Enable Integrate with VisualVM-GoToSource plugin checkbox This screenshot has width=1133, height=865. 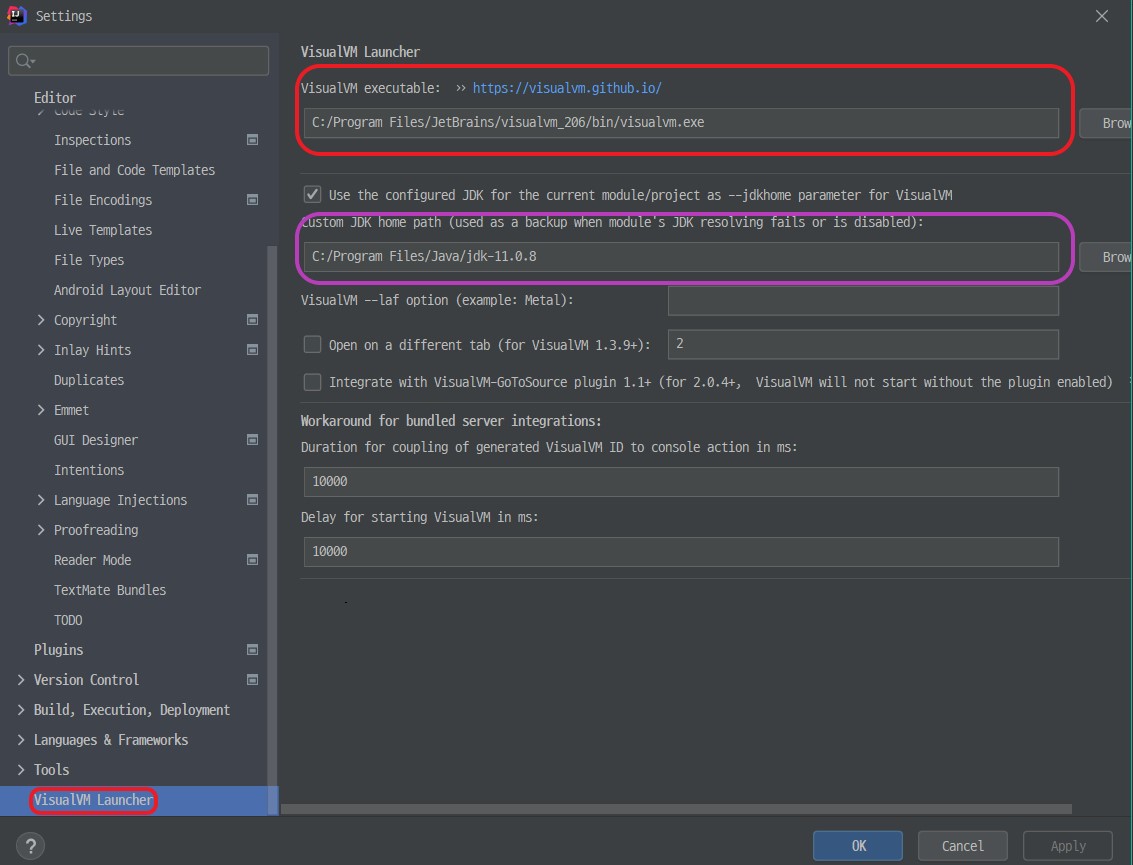tap(312, 382)
